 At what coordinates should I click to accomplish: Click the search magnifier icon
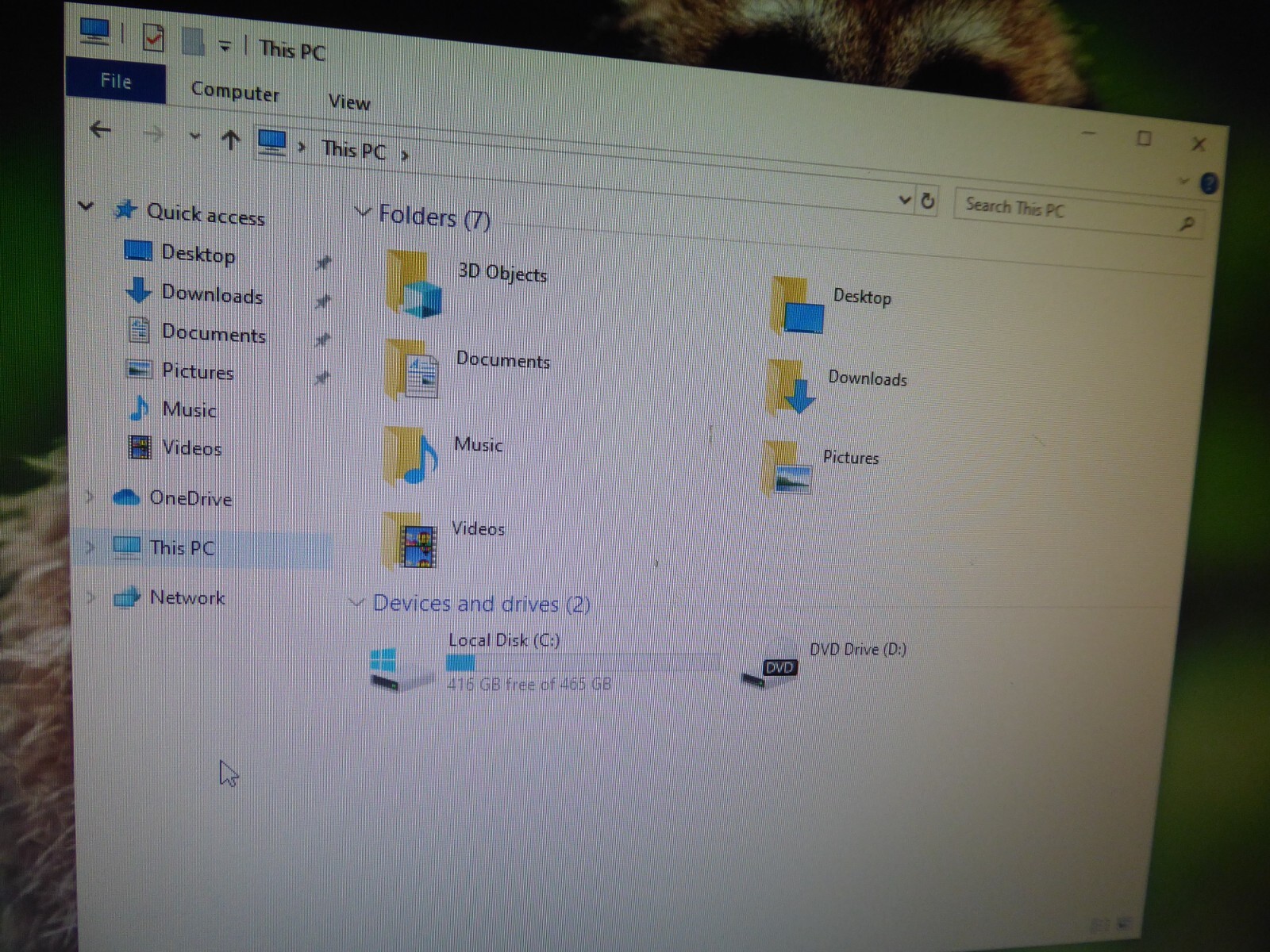(1187, 225)
